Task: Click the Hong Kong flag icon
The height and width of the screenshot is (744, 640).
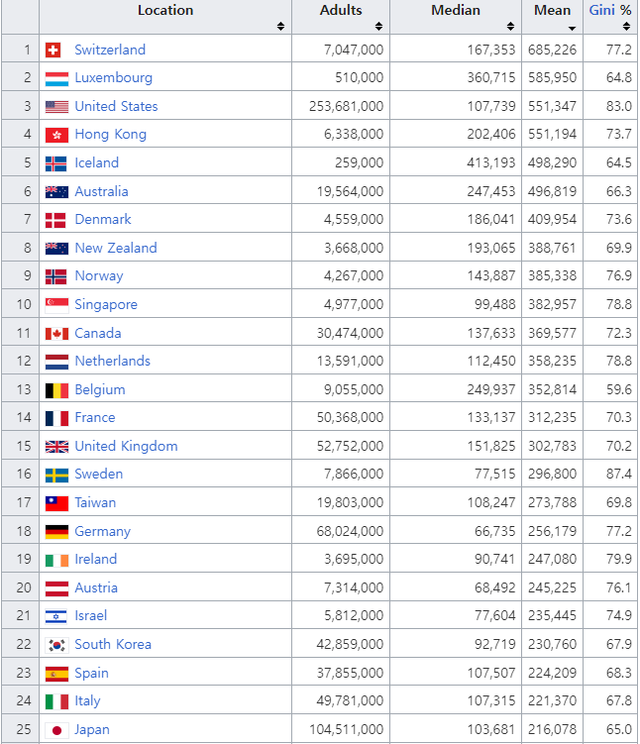Action: (56, 135)
